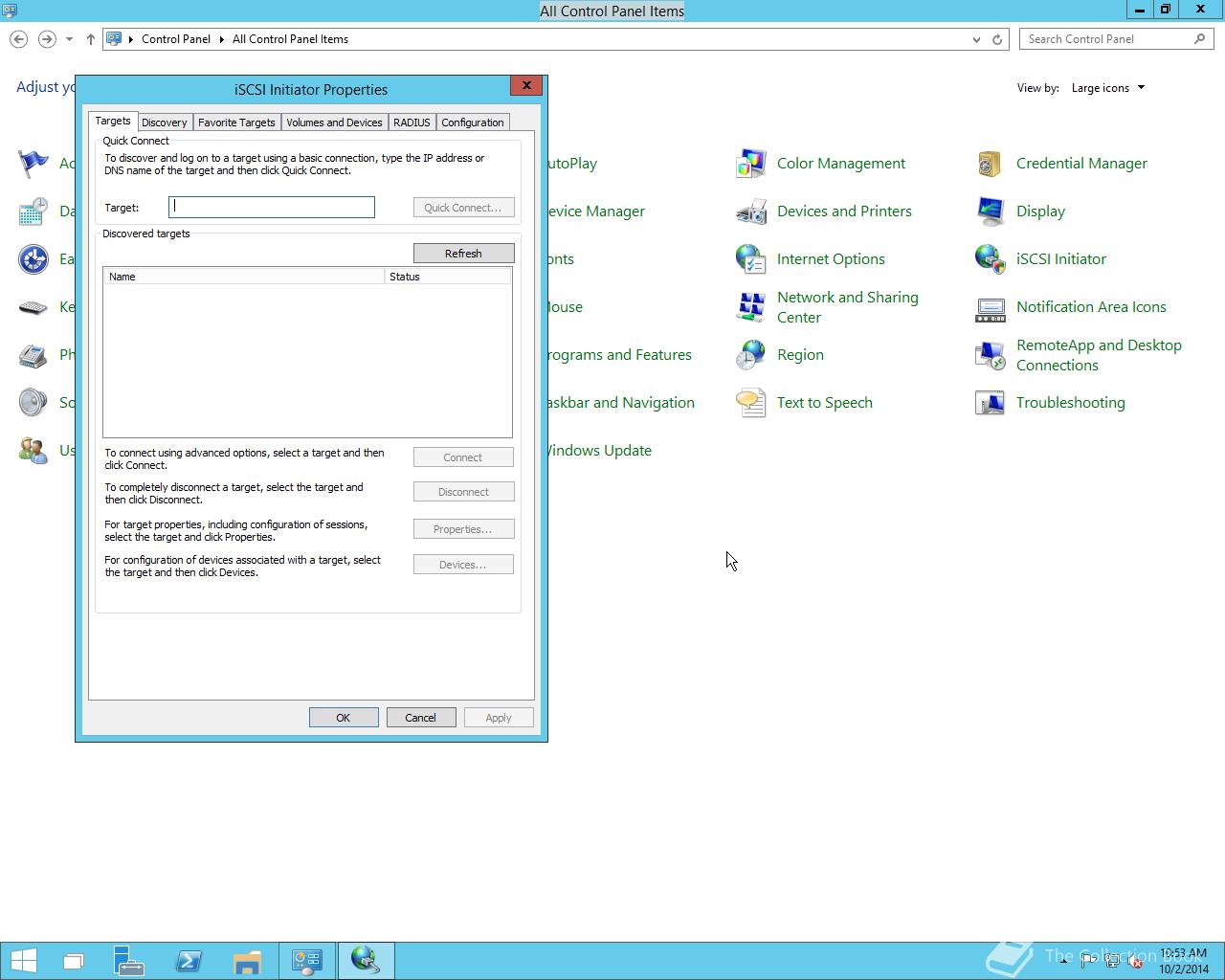Screen dimensions: 1225x980
Task: Switch to the Configuration tab
Action: 473,122
